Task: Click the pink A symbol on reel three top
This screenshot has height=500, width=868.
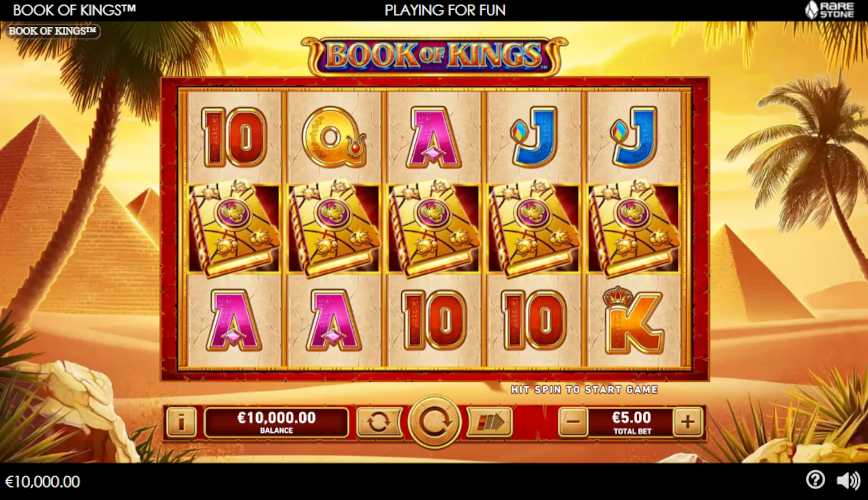Action: pos(434,137)
